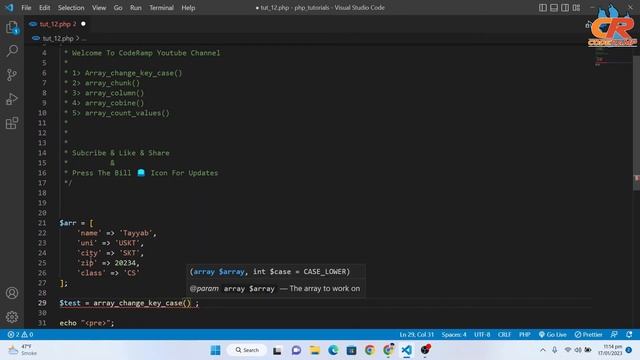This screenshot has height=360, width=640.
Task: Show hidden system tray icons
Action: click(x=542, y=350)
